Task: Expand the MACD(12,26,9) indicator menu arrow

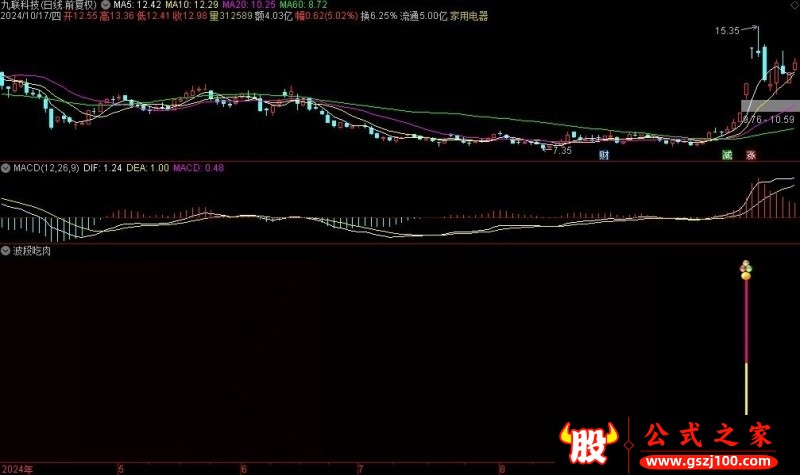Action: pos(6,168)
